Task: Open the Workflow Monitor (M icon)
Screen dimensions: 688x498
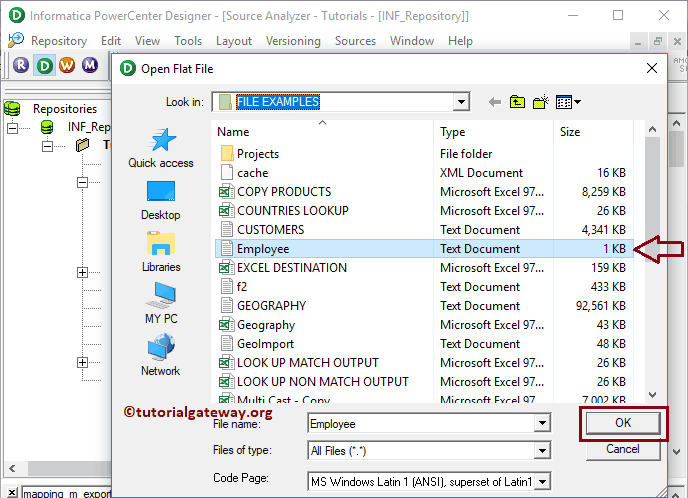Action: tap(90, 65)
